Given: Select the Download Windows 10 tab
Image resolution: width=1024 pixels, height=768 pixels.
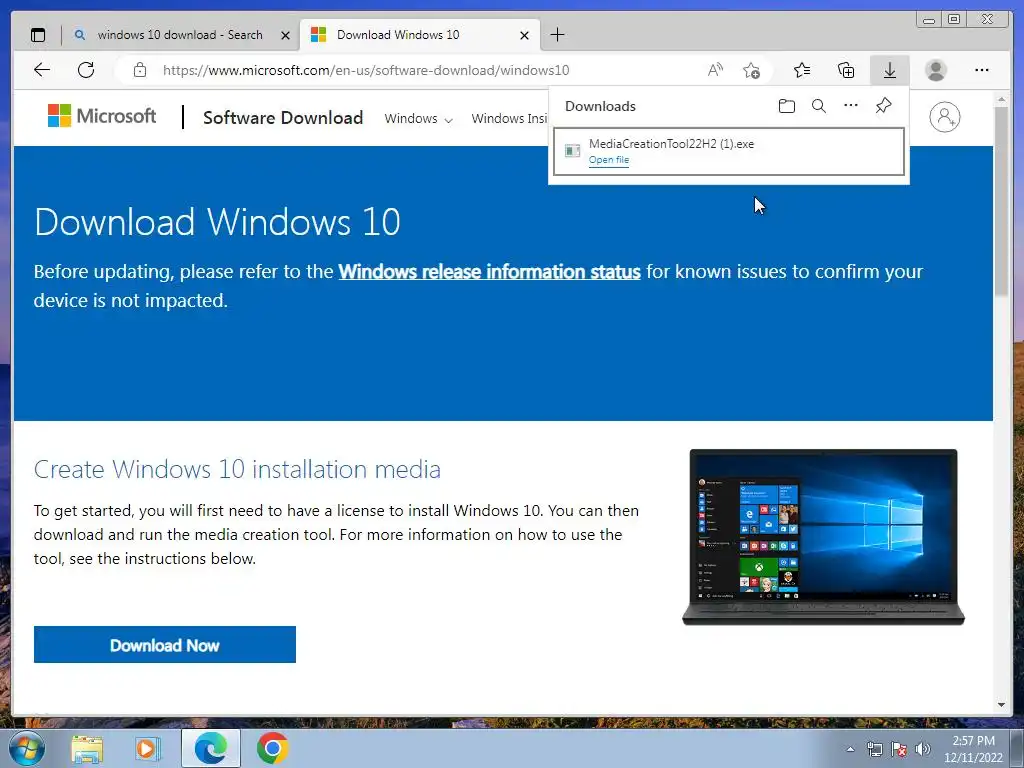Looking at the screenshot, I should tap(419, 35).
